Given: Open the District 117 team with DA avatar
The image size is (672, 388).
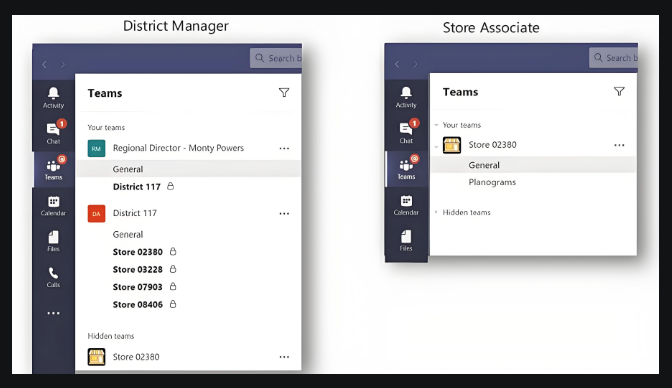Looking at the screenshot, I should pyautogui.click(x=135, y=213).
